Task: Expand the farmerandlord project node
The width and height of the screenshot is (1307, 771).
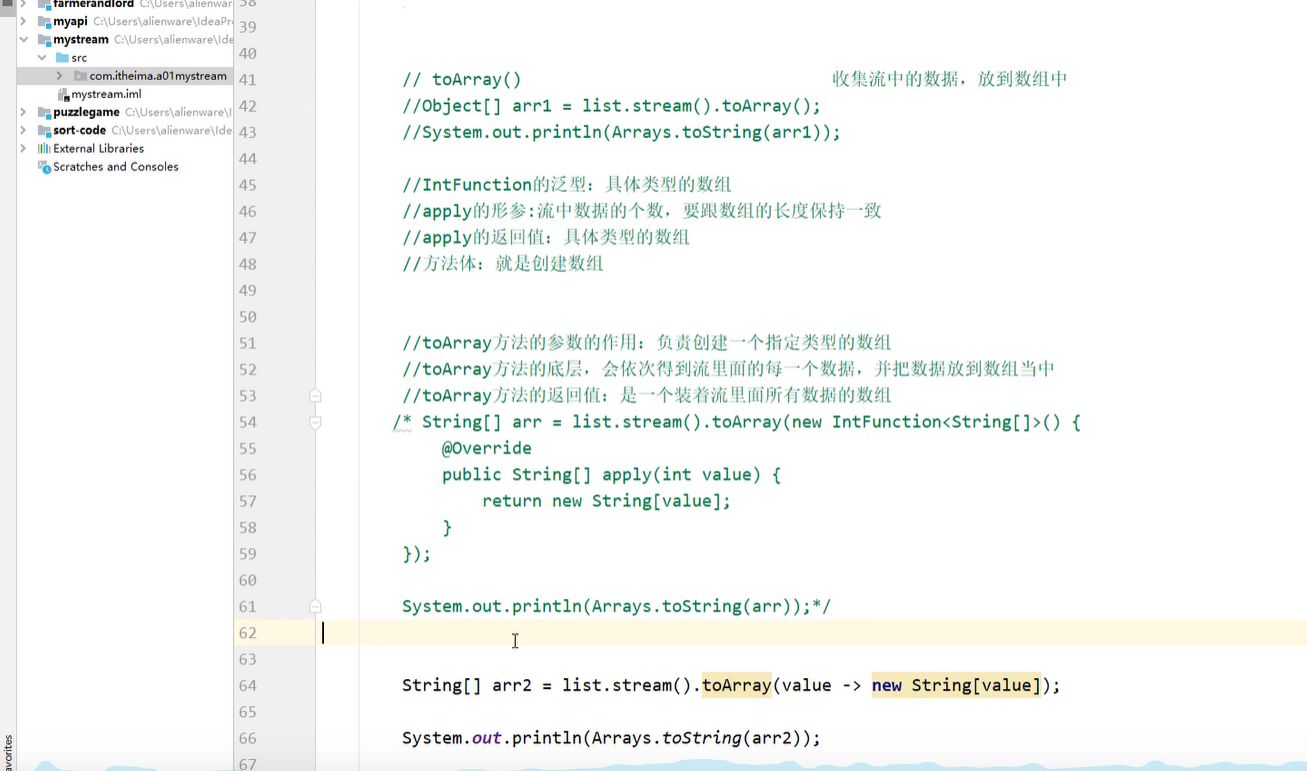Action: pos(22,3)
